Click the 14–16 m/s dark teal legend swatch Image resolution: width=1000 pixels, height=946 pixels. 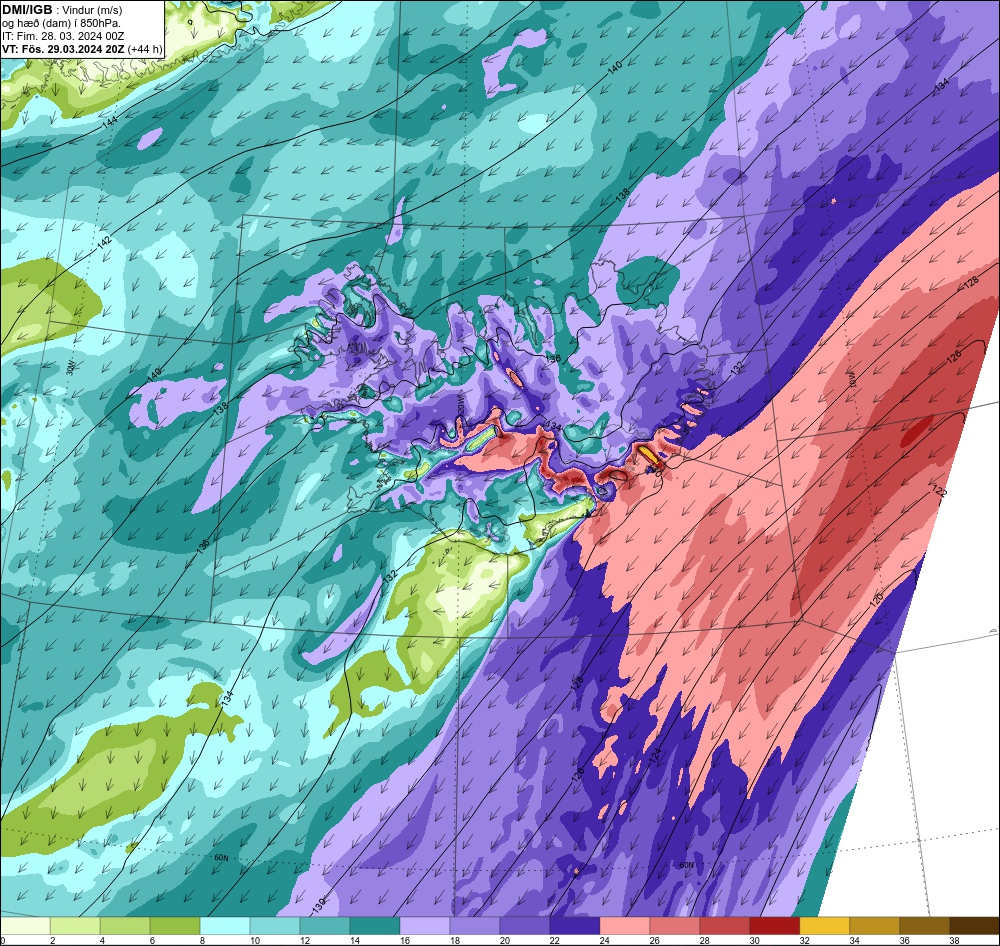pyautogui.click(x=375, y=926)
